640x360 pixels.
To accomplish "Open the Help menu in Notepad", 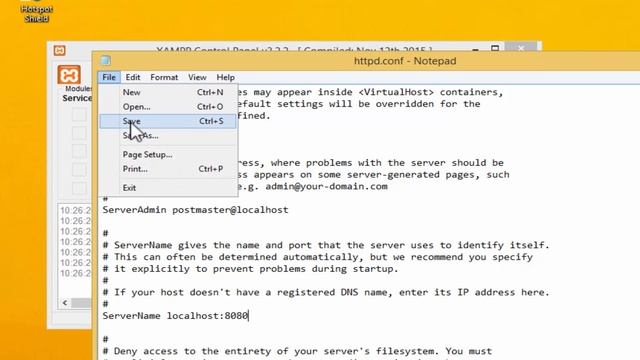I will pyautogui.click(x=225, y=77).
